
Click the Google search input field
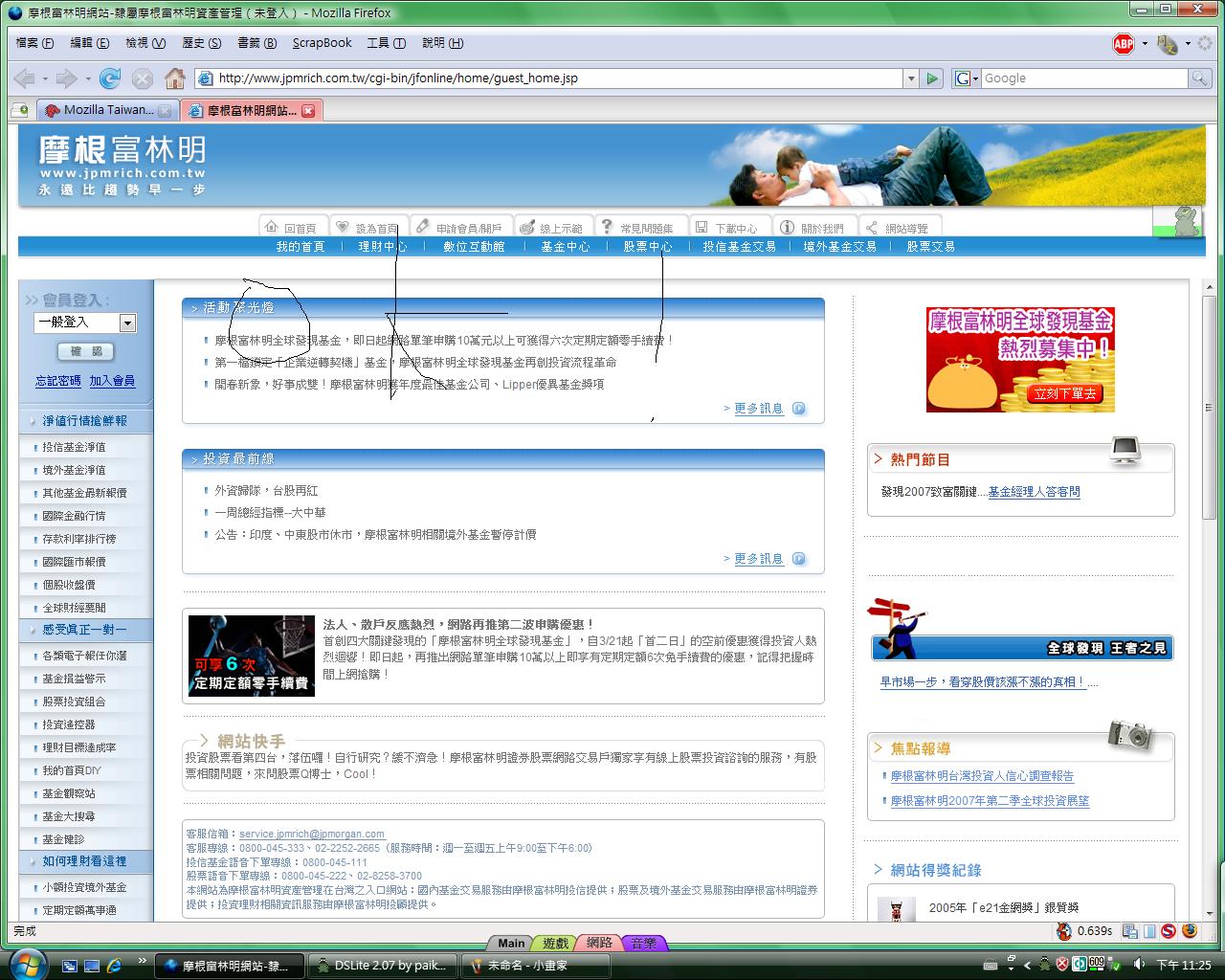click(x=1084, y=78)
